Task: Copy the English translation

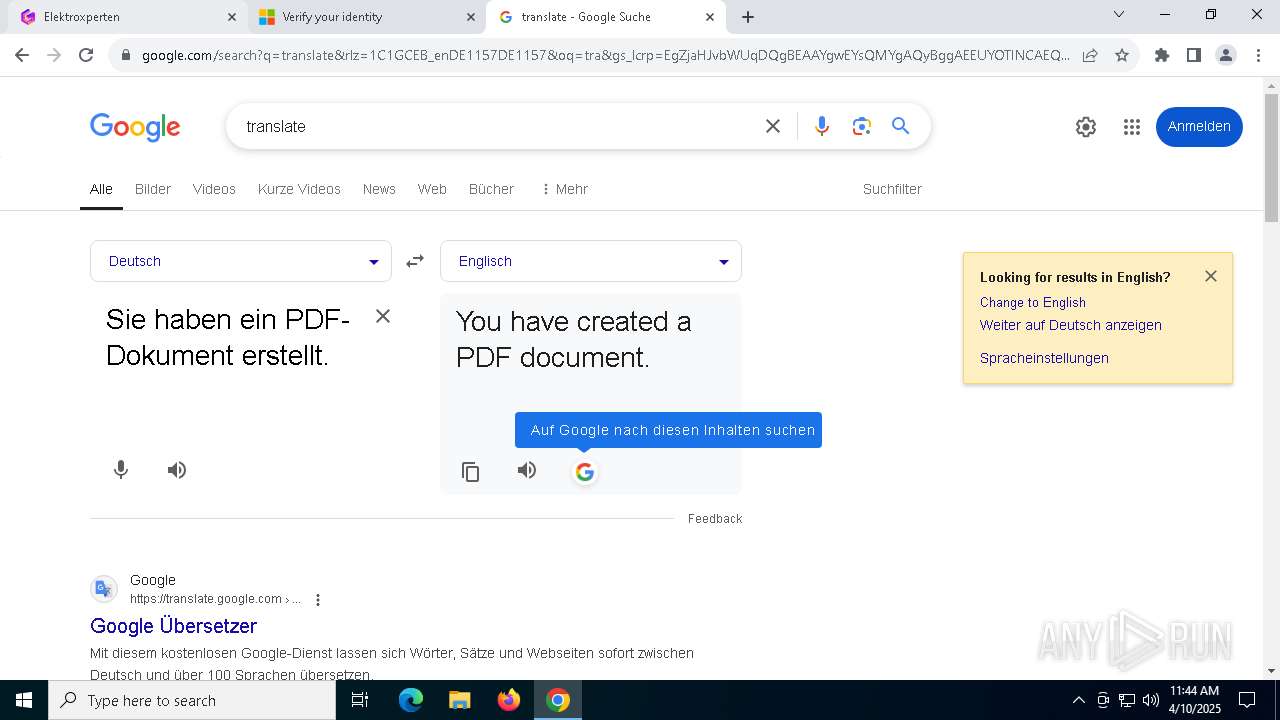Action: click(471, 472)
